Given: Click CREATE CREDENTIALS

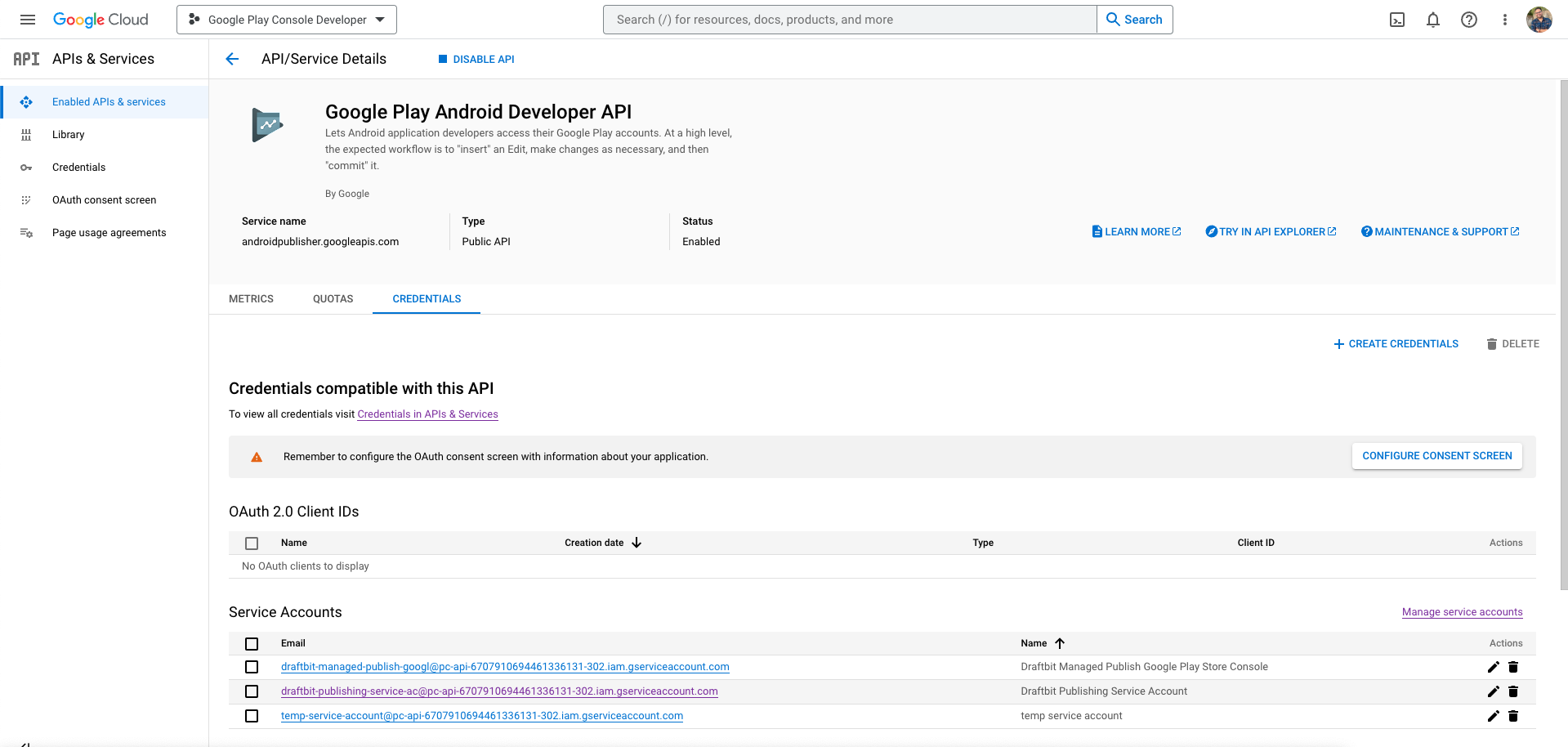Looking at the screenshot, I should pos(1396,344).
